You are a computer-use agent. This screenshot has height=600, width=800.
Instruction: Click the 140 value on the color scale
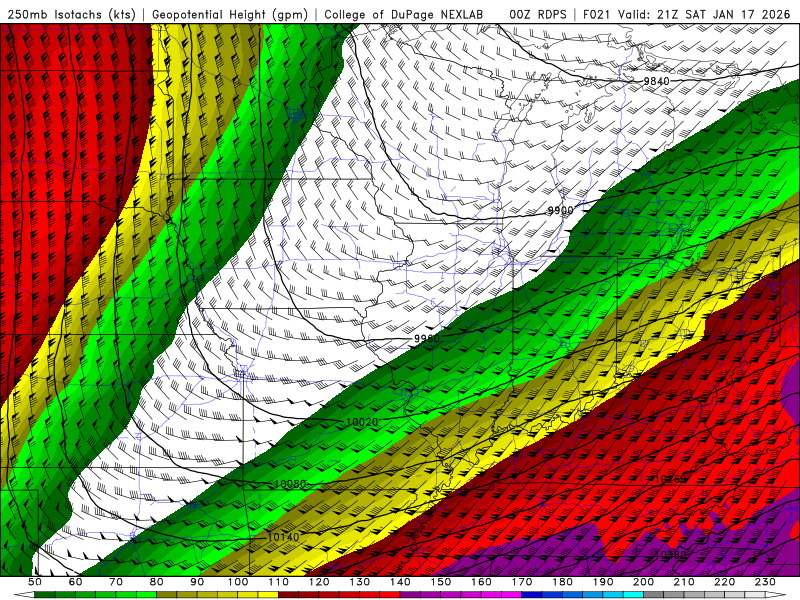click(400, 582)
